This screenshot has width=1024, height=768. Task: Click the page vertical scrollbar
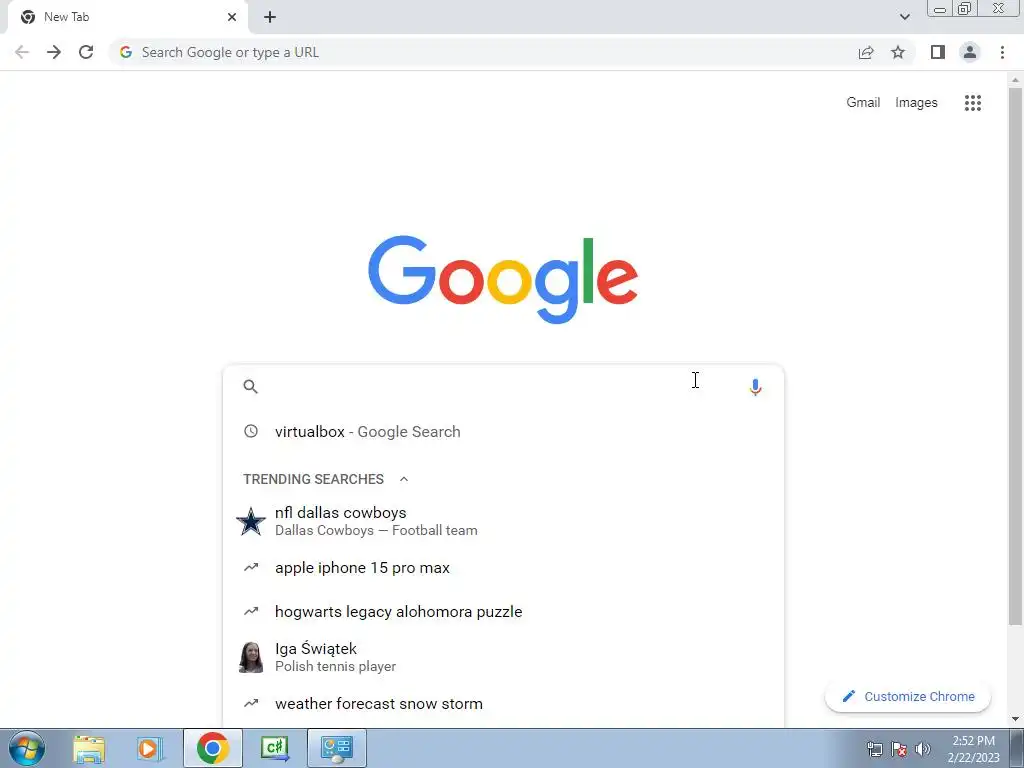1015,357
